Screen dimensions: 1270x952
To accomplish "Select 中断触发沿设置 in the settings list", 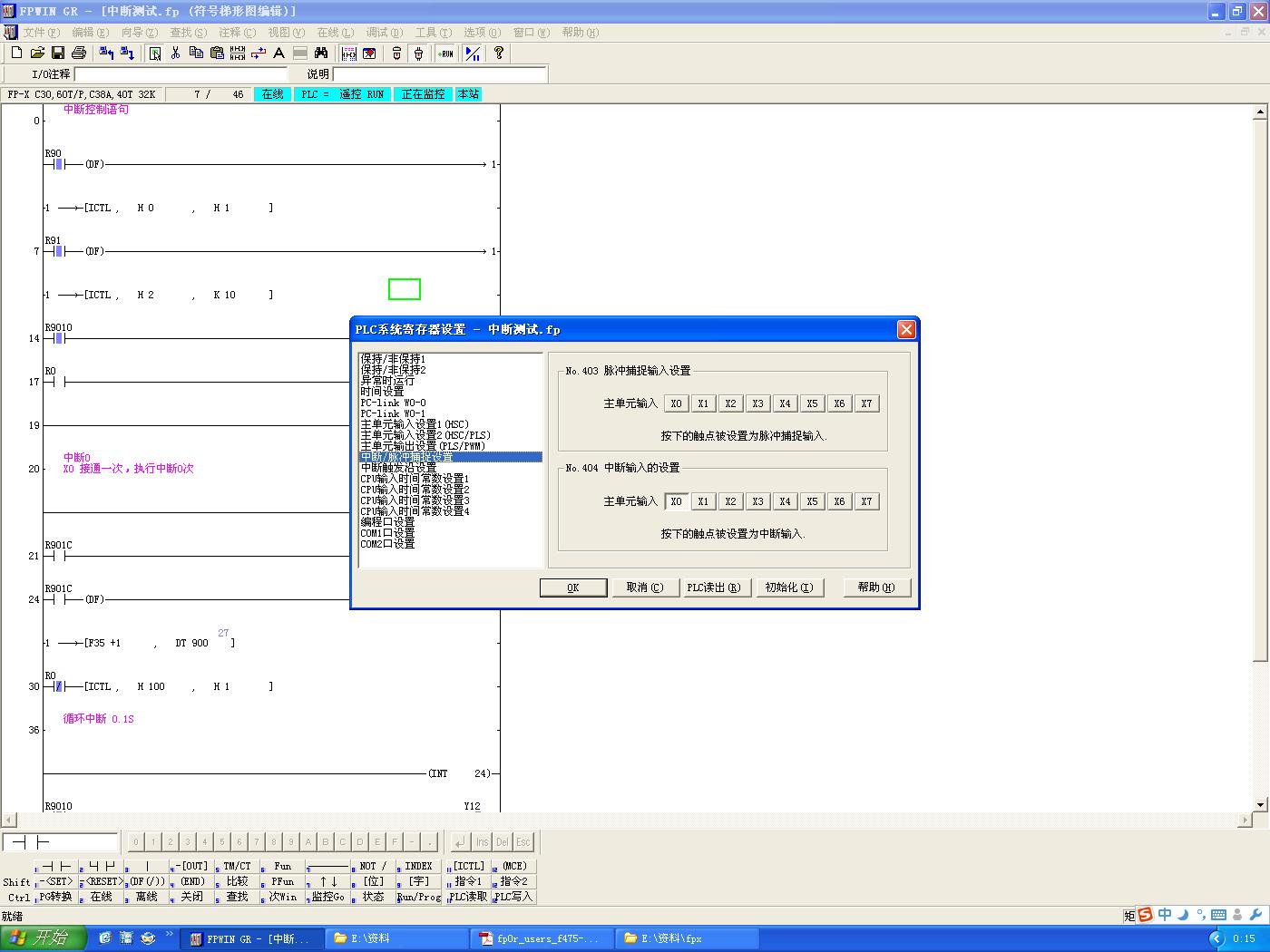I will (398, 468).
